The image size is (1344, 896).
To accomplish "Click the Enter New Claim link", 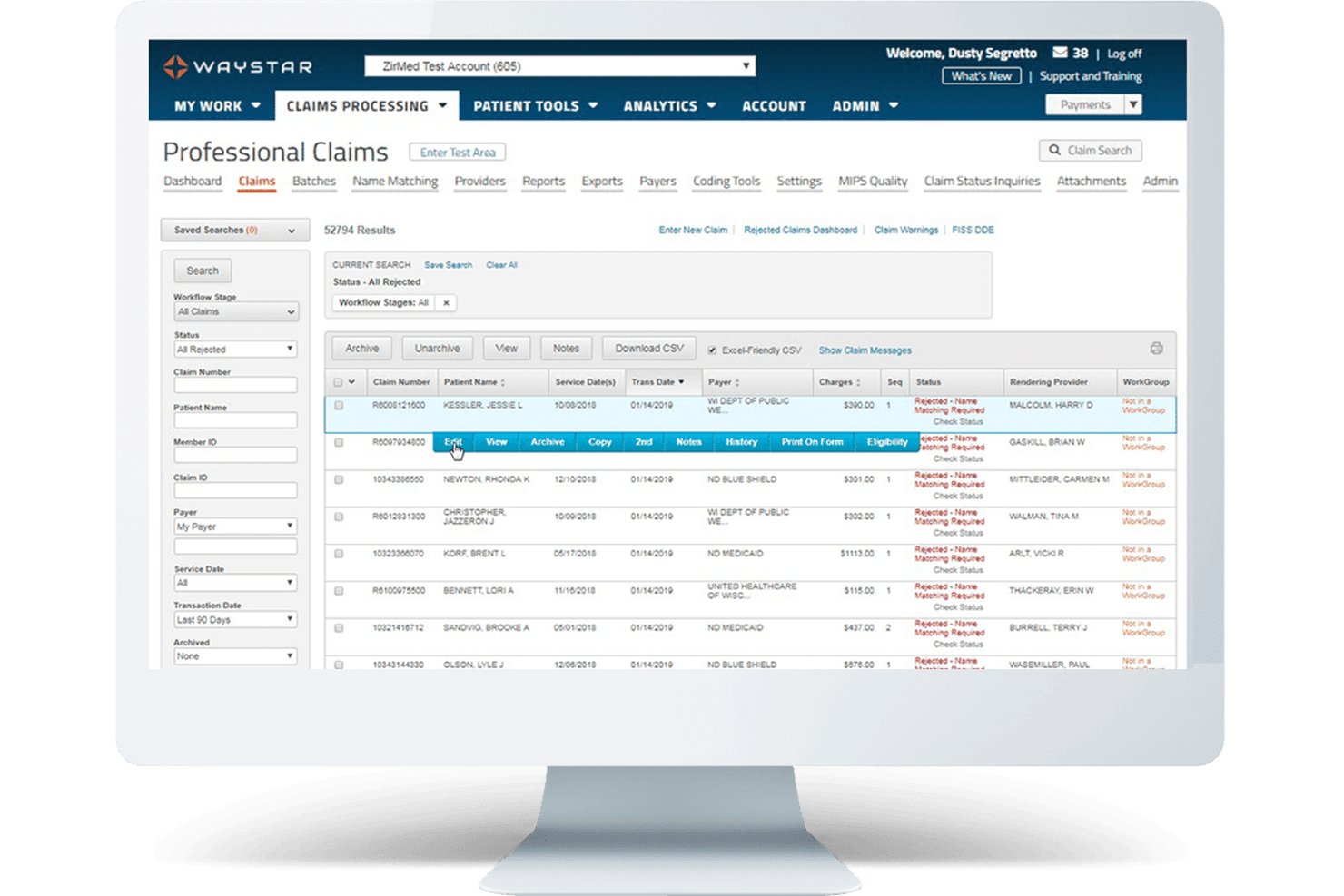I will coord(693,231).
